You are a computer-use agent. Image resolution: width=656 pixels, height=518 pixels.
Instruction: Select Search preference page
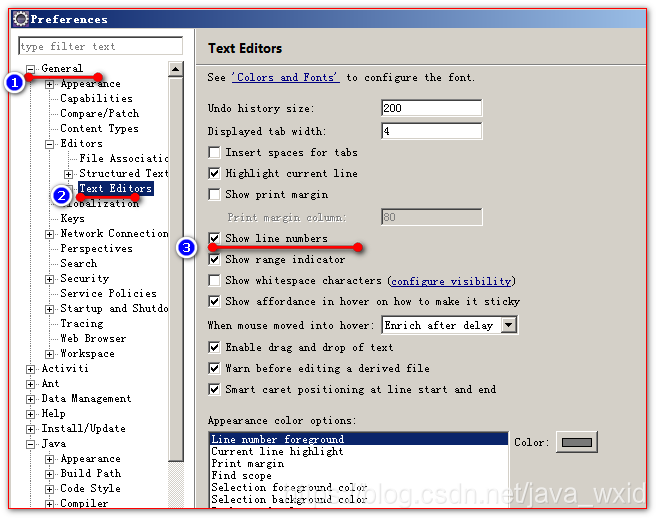coord(79,264)
